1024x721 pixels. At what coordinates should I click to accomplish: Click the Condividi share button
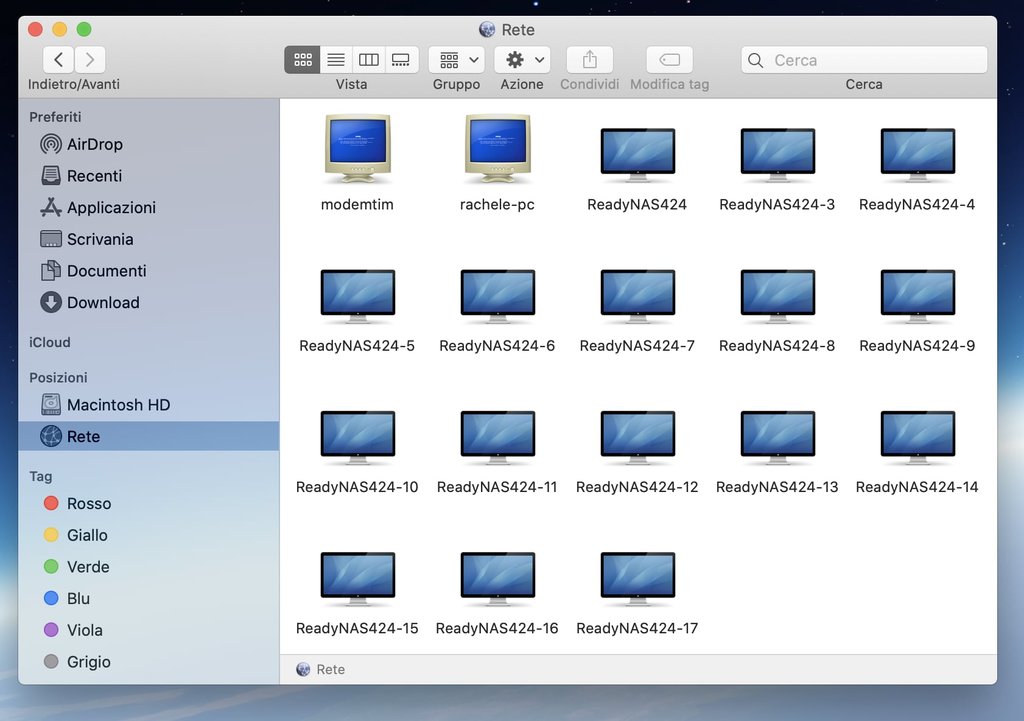pyautogui.click(x=590, y=60)
